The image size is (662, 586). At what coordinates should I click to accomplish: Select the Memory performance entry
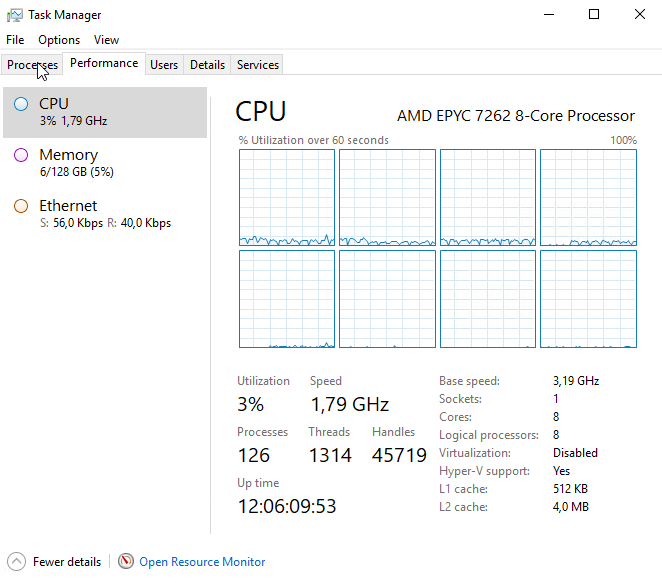point(105,163)
